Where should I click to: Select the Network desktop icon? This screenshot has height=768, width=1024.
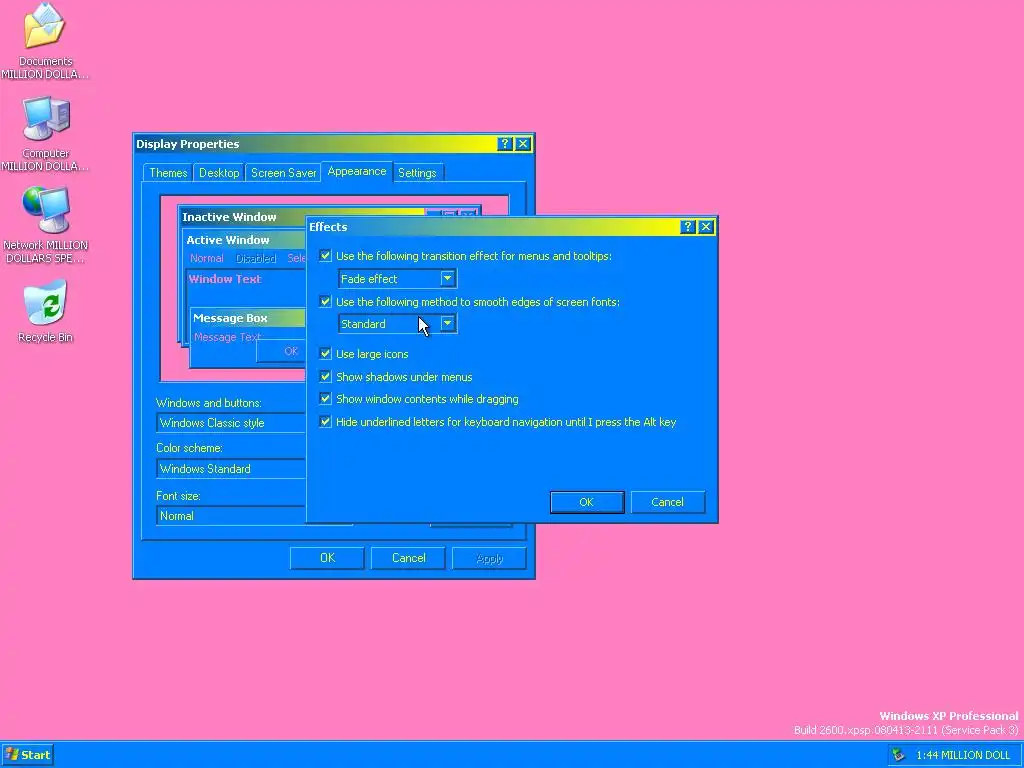(44, 225)
